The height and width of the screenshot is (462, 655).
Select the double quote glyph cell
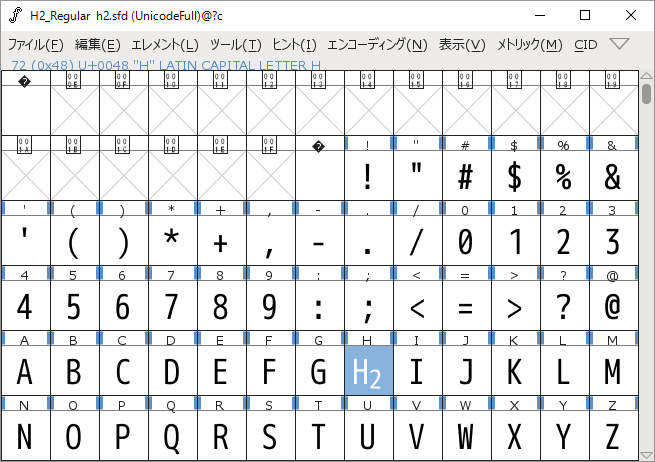[x=418, y=175]
